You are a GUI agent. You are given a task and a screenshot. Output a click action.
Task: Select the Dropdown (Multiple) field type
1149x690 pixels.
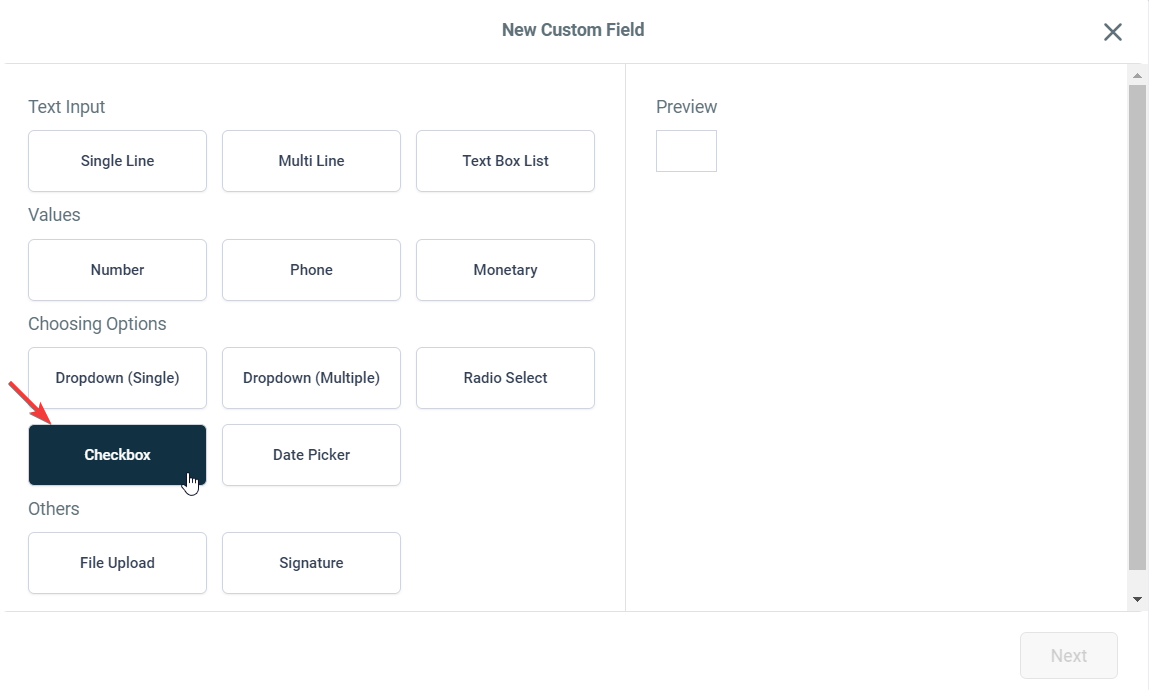coord(311,378)
